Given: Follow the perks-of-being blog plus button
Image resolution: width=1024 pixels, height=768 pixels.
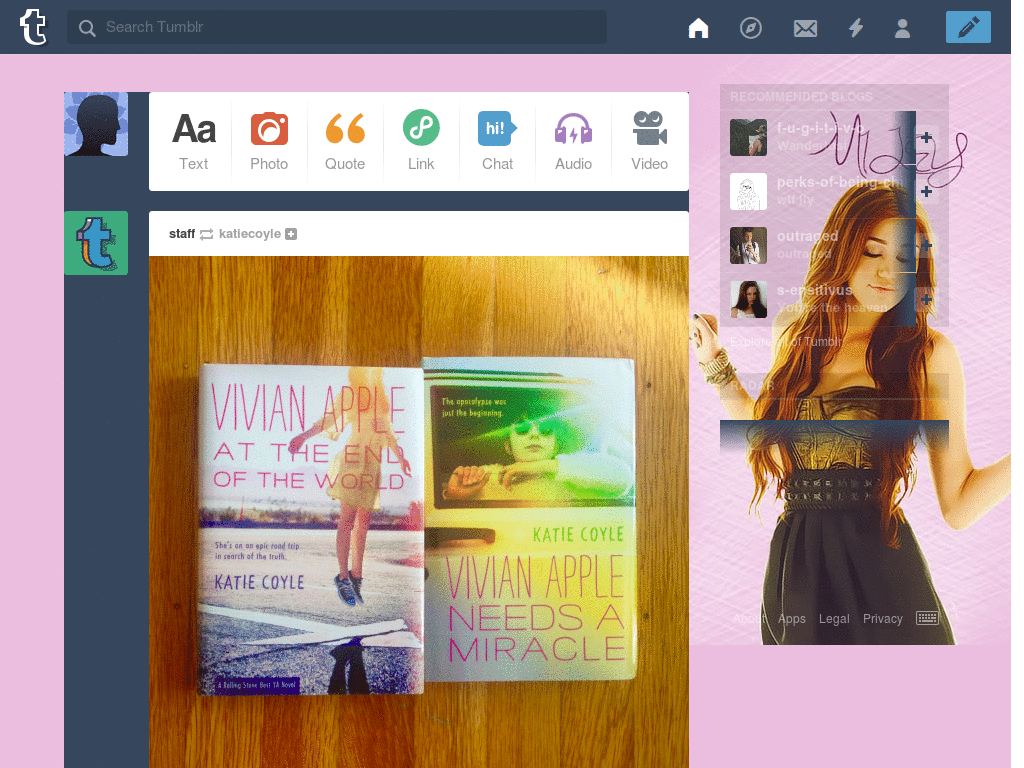Looking at the screenshot, I should tap(926, 191).
